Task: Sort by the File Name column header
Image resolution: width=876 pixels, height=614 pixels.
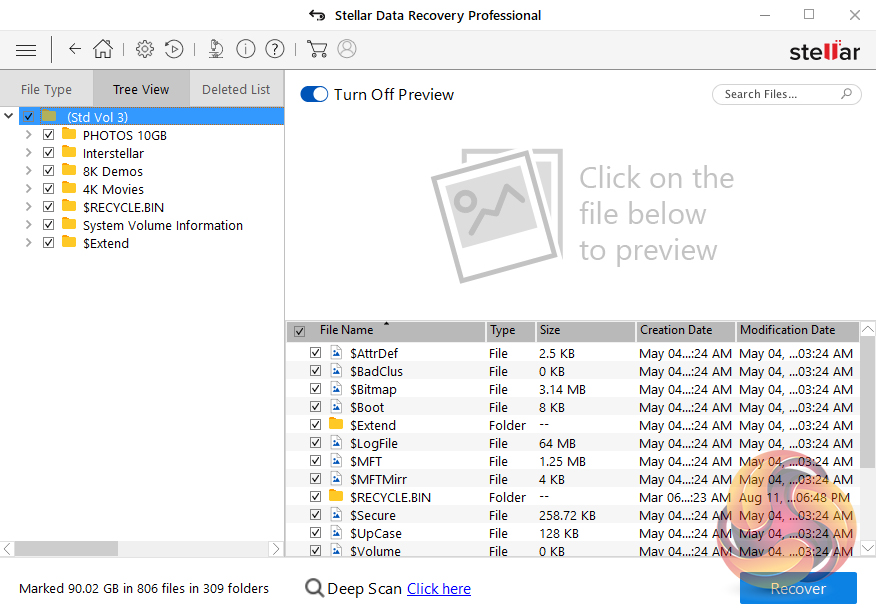Action: pos(386,331)
